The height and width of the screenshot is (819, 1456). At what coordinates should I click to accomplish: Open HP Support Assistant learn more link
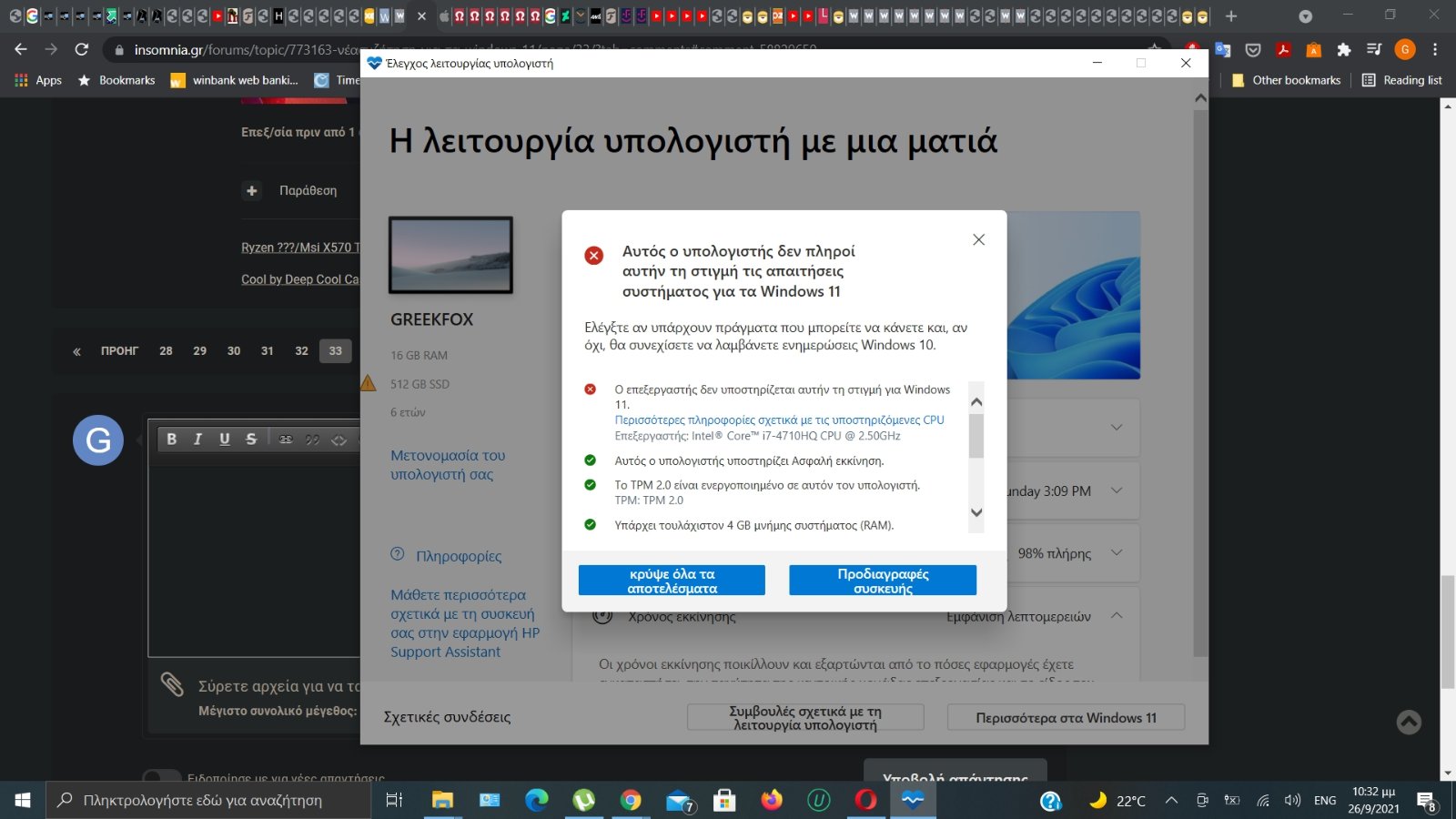[464, 623]
